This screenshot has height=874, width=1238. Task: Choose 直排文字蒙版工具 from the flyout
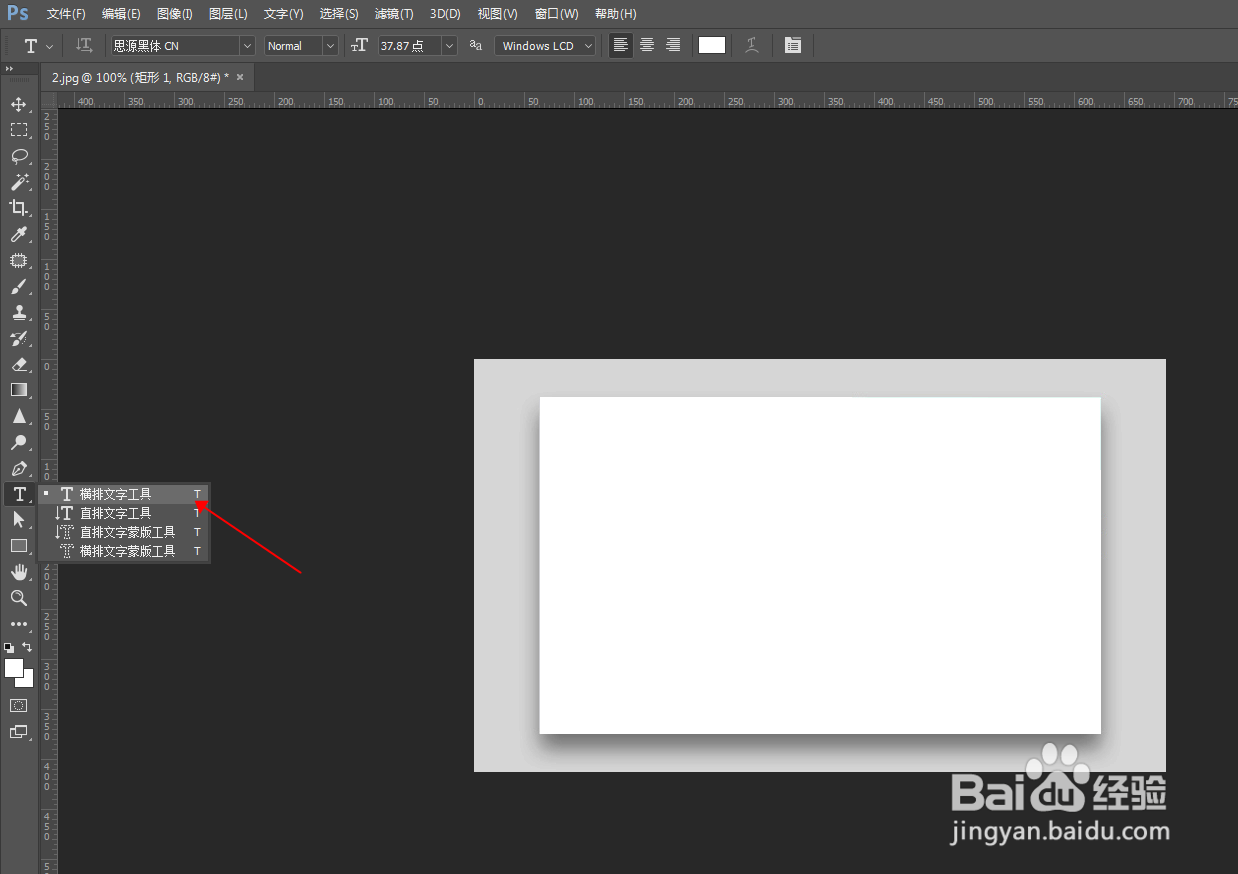(x=124, y=532)
